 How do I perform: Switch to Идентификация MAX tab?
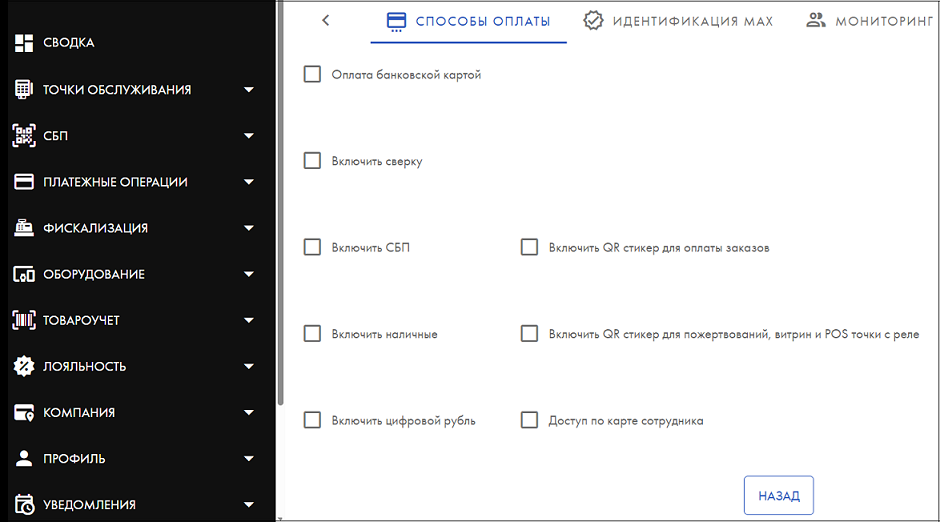(x=678, y=21)
